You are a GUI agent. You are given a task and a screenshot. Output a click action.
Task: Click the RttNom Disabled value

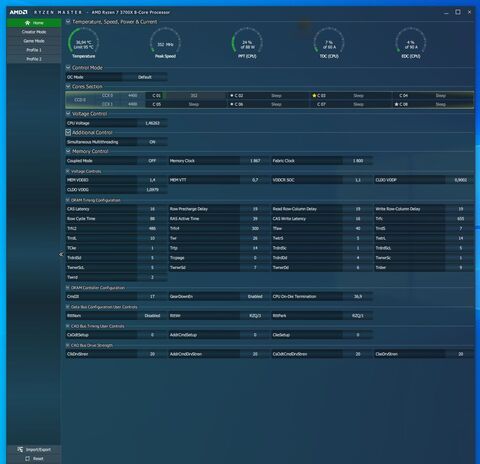(152, 315)
